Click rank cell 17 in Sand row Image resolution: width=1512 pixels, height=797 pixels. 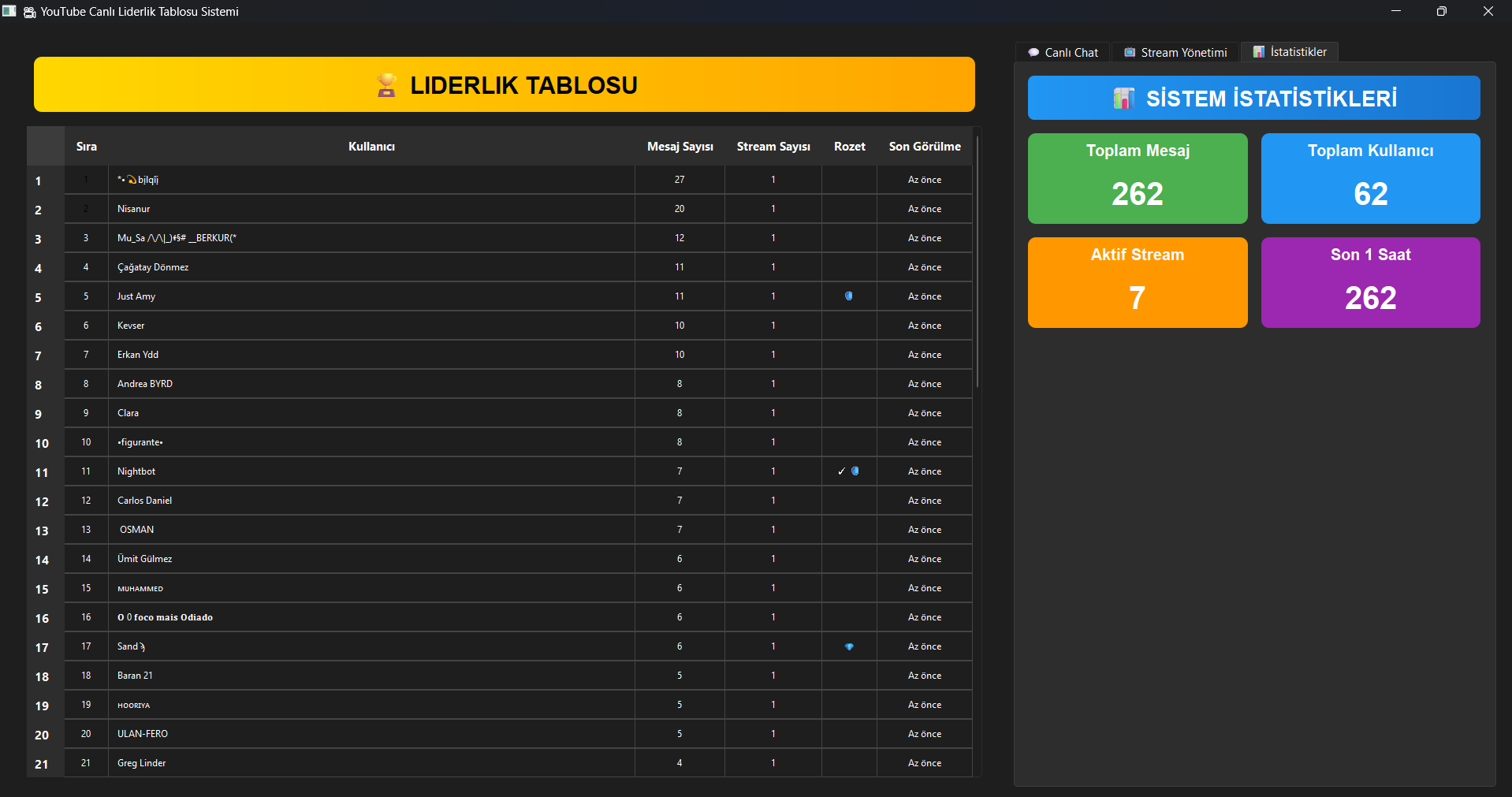(x=86, y=646)
